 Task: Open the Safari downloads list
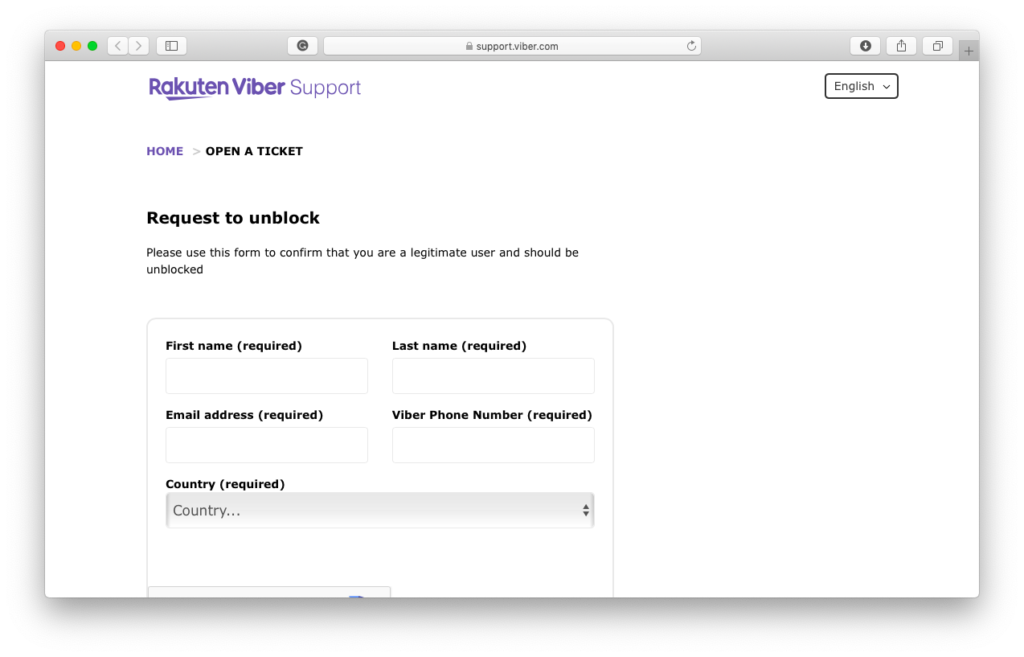[865, 46]
